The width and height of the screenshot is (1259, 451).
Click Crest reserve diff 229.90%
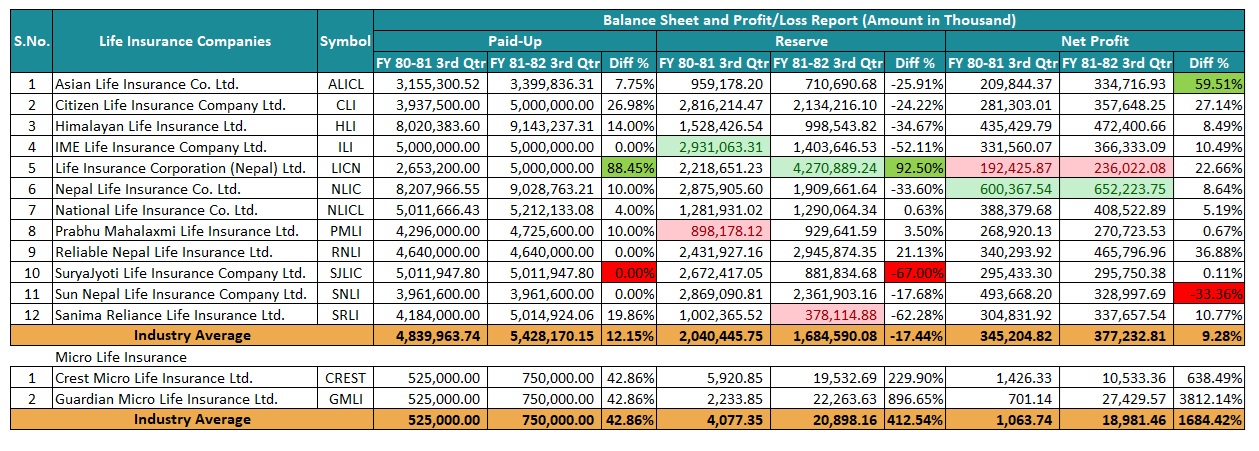tap(914, 378)
